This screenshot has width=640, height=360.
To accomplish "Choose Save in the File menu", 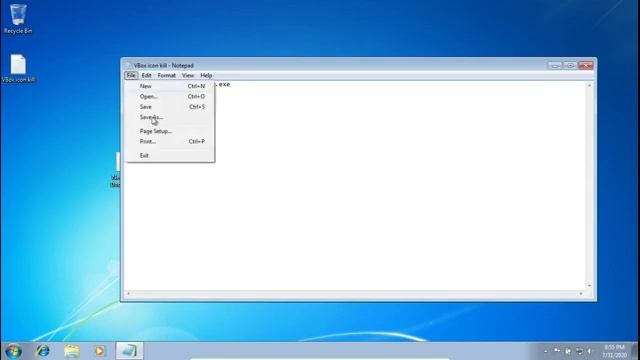I will [170, 107].
